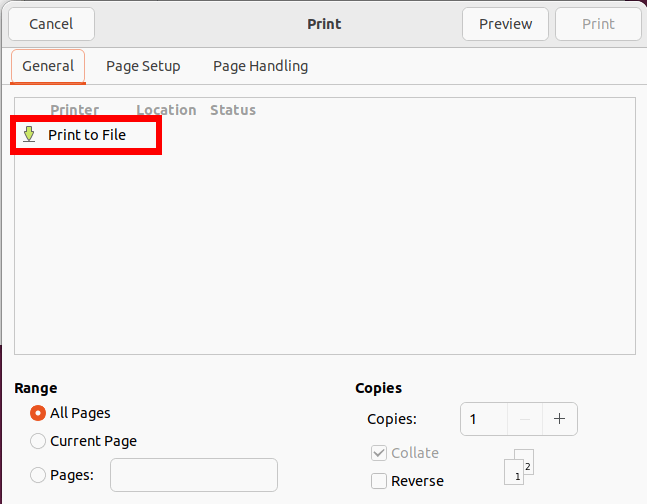The width and height of the screenshot is (647, 504).
Task: Click the Cancel button
Action: coord(51,24)
